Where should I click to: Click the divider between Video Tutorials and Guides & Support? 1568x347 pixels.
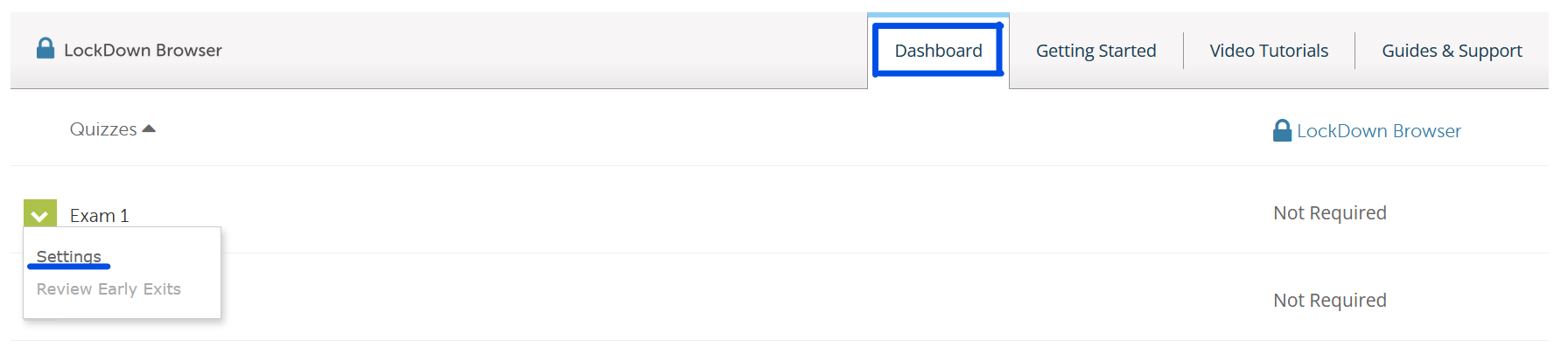(1354, 51)
